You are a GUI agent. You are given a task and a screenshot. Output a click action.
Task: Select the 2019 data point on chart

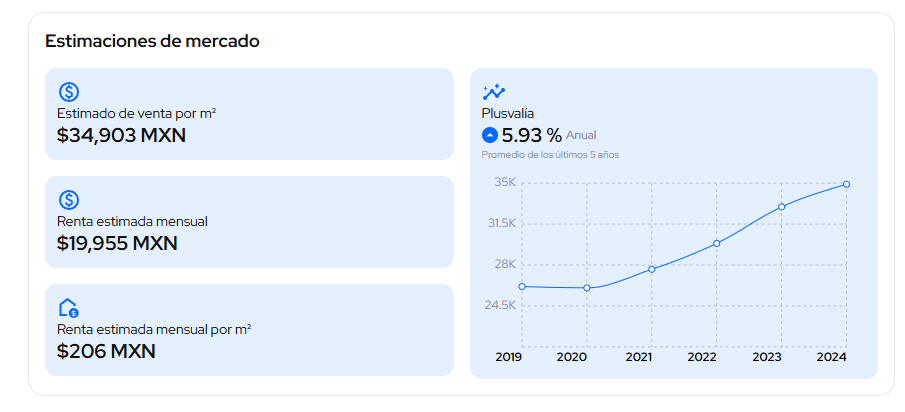point(522,286)
